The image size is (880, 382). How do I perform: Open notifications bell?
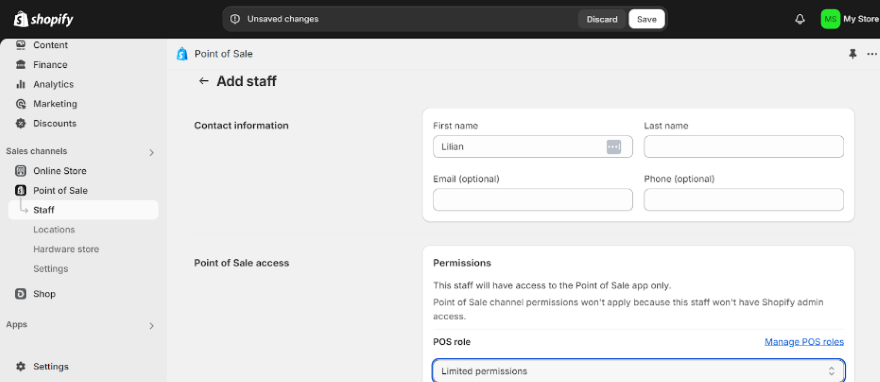coord(800,19)
